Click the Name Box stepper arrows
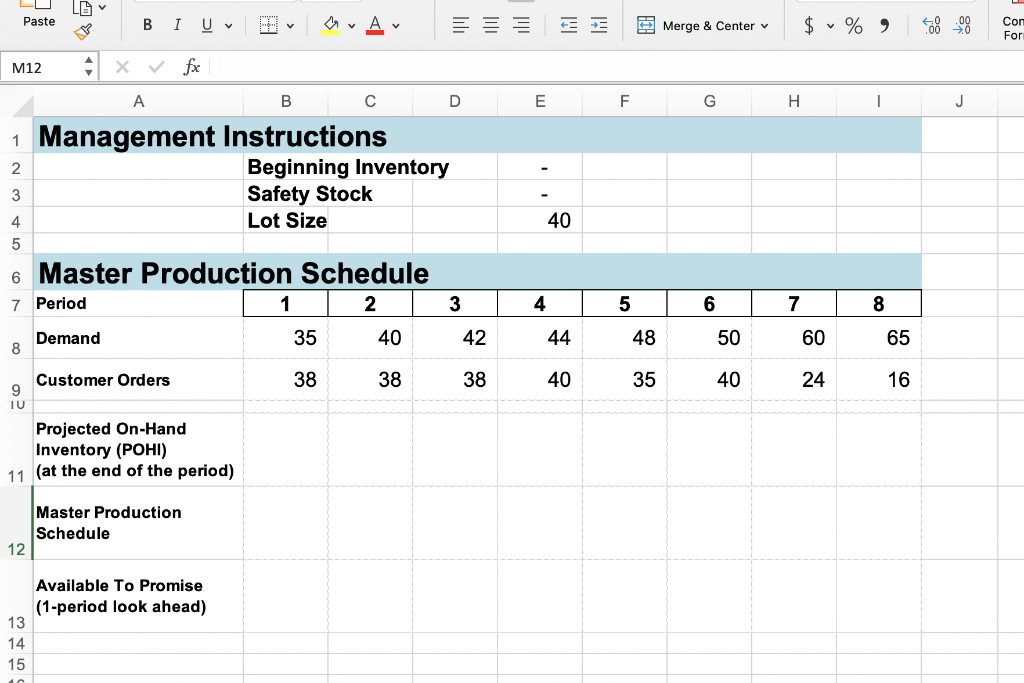1024x683 pixels. tap(89, 67)
